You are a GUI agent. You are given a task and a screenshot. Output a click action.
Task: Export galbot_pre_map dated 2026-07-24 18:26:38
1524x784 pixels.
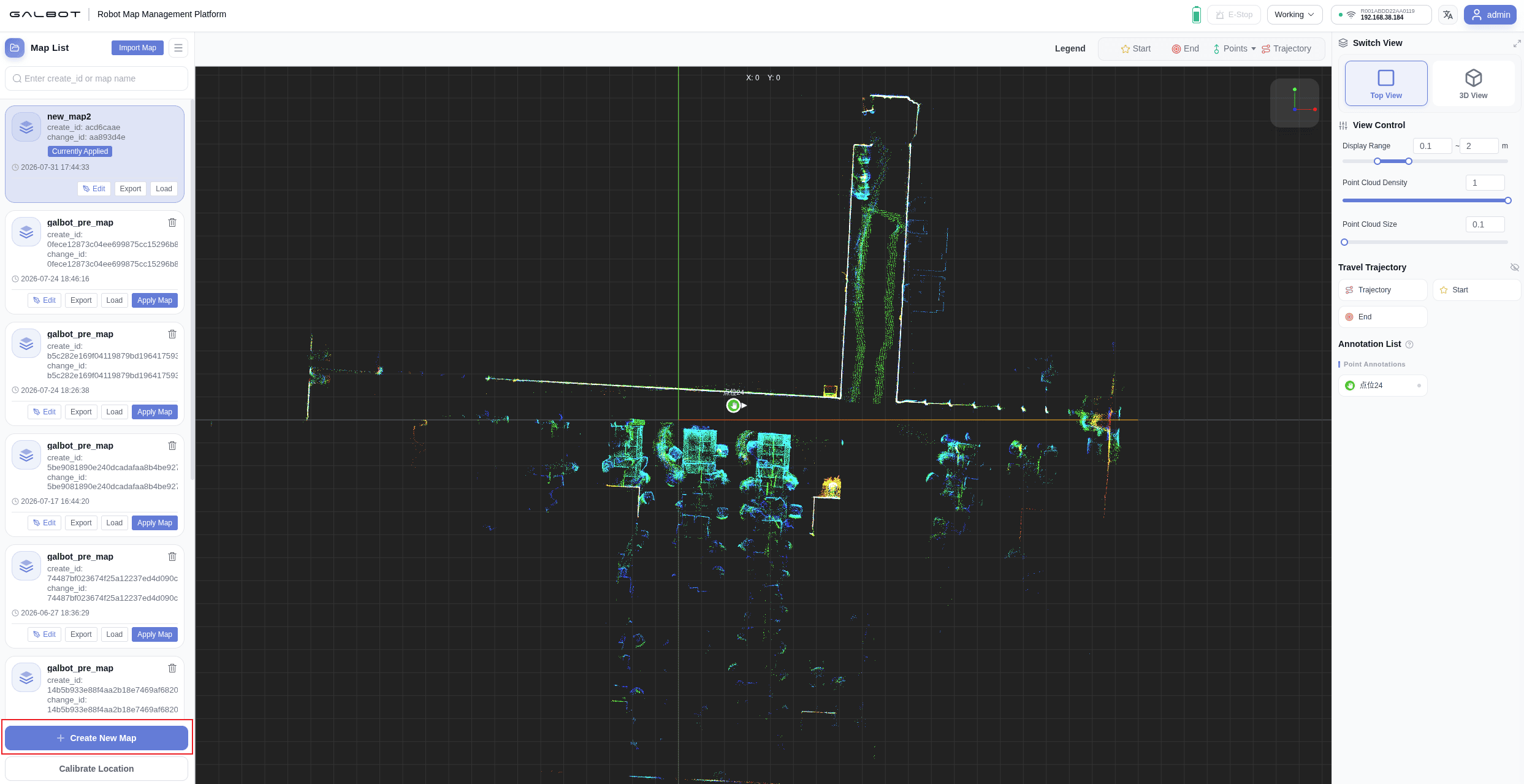[x=81, y=412]
